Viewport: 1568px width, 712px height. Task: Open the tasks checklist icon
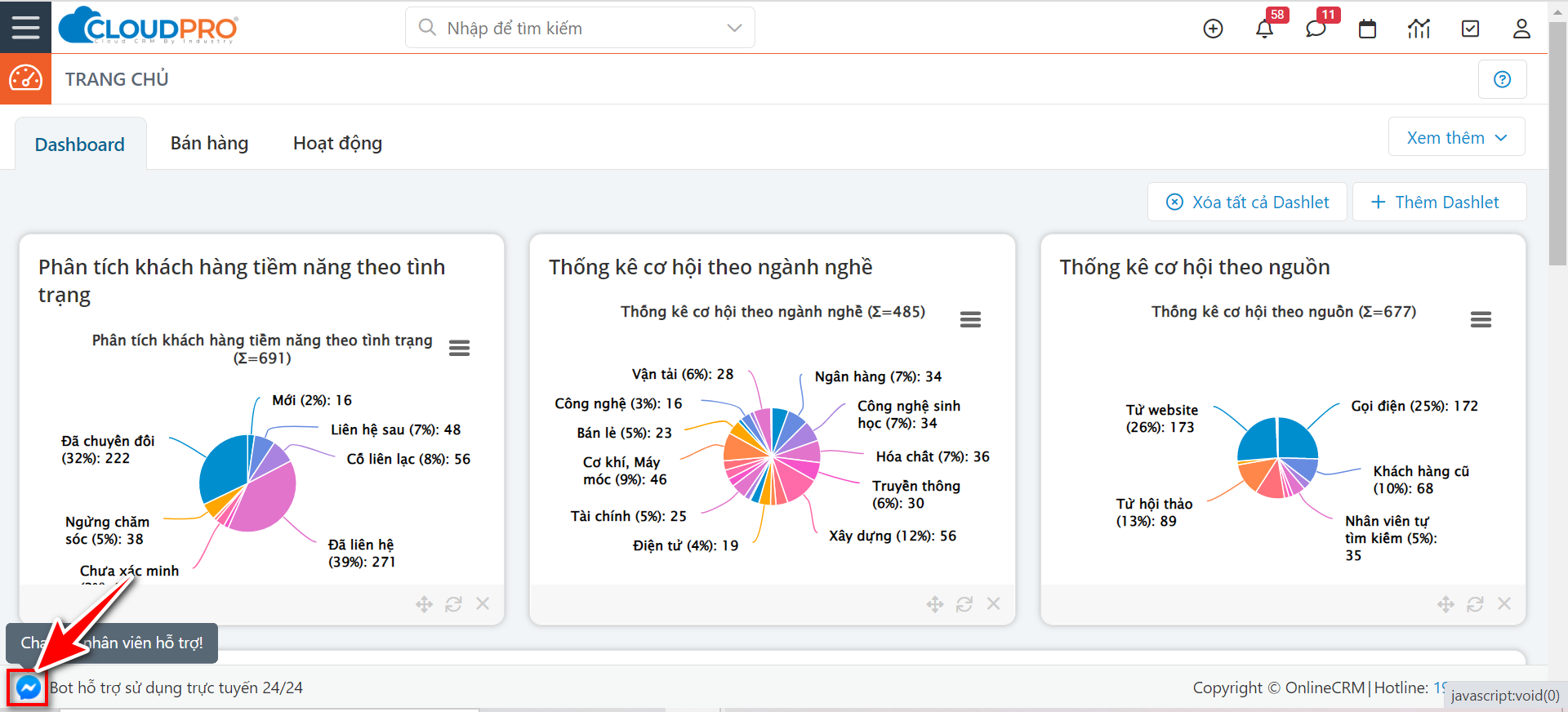point(1470,29)
